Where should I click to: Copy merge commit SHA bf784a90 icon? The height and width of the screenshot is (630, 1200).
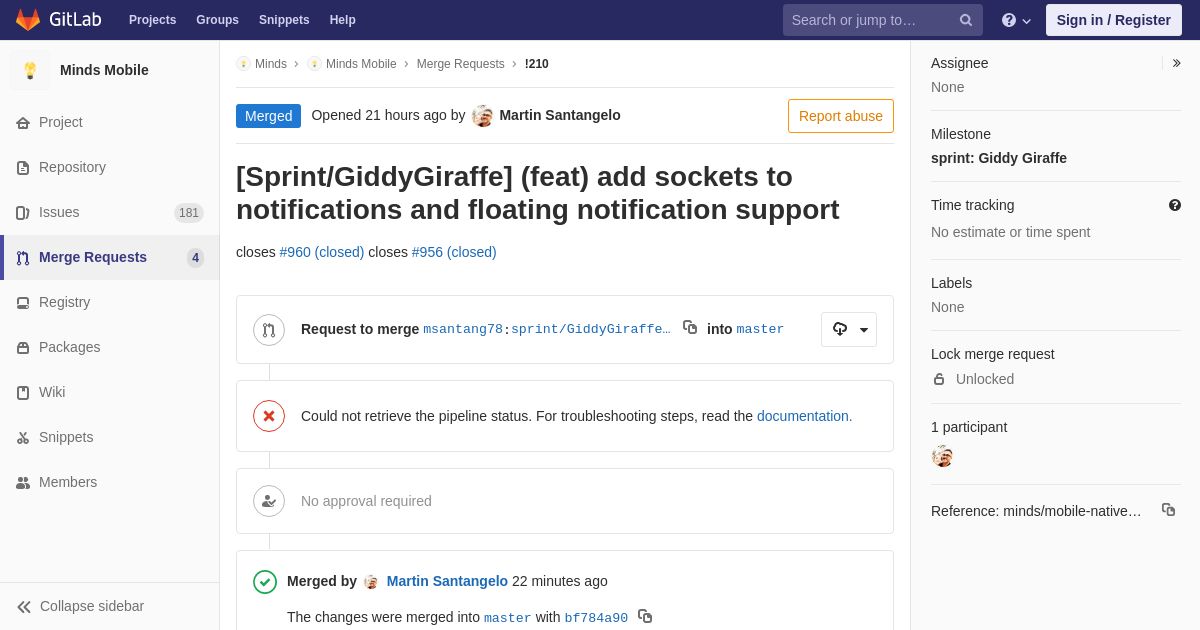coord(645,616)
